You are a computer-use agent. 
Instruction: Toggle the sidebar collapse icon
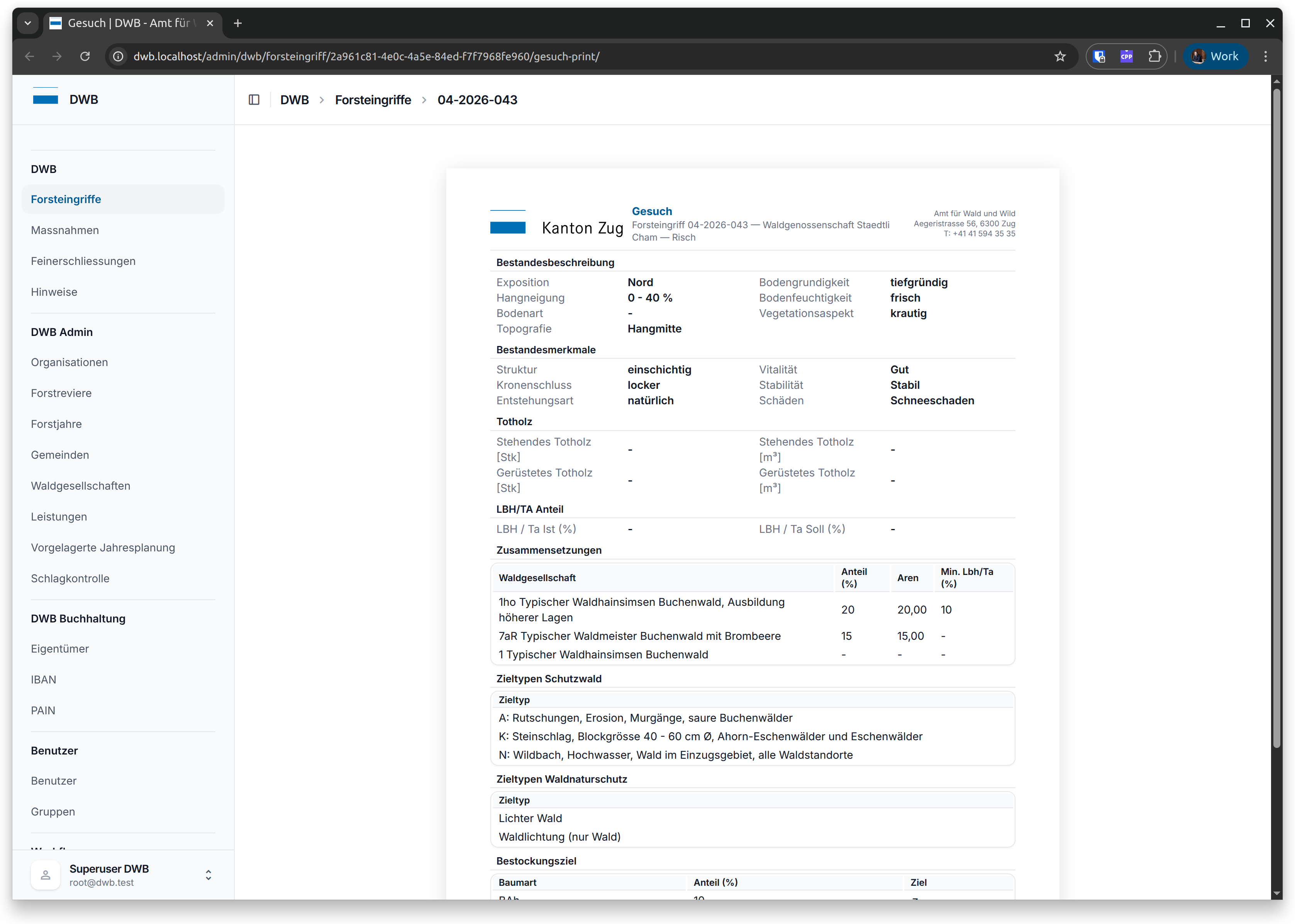click(254, 100)
